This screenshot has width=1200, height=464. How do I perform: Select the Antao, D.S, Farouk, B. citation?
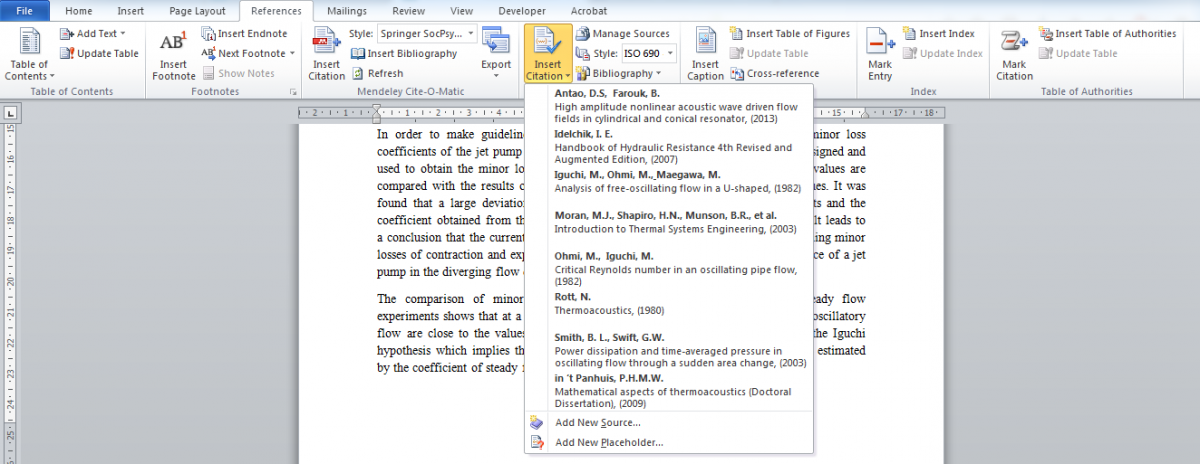[x=669, y=106]
